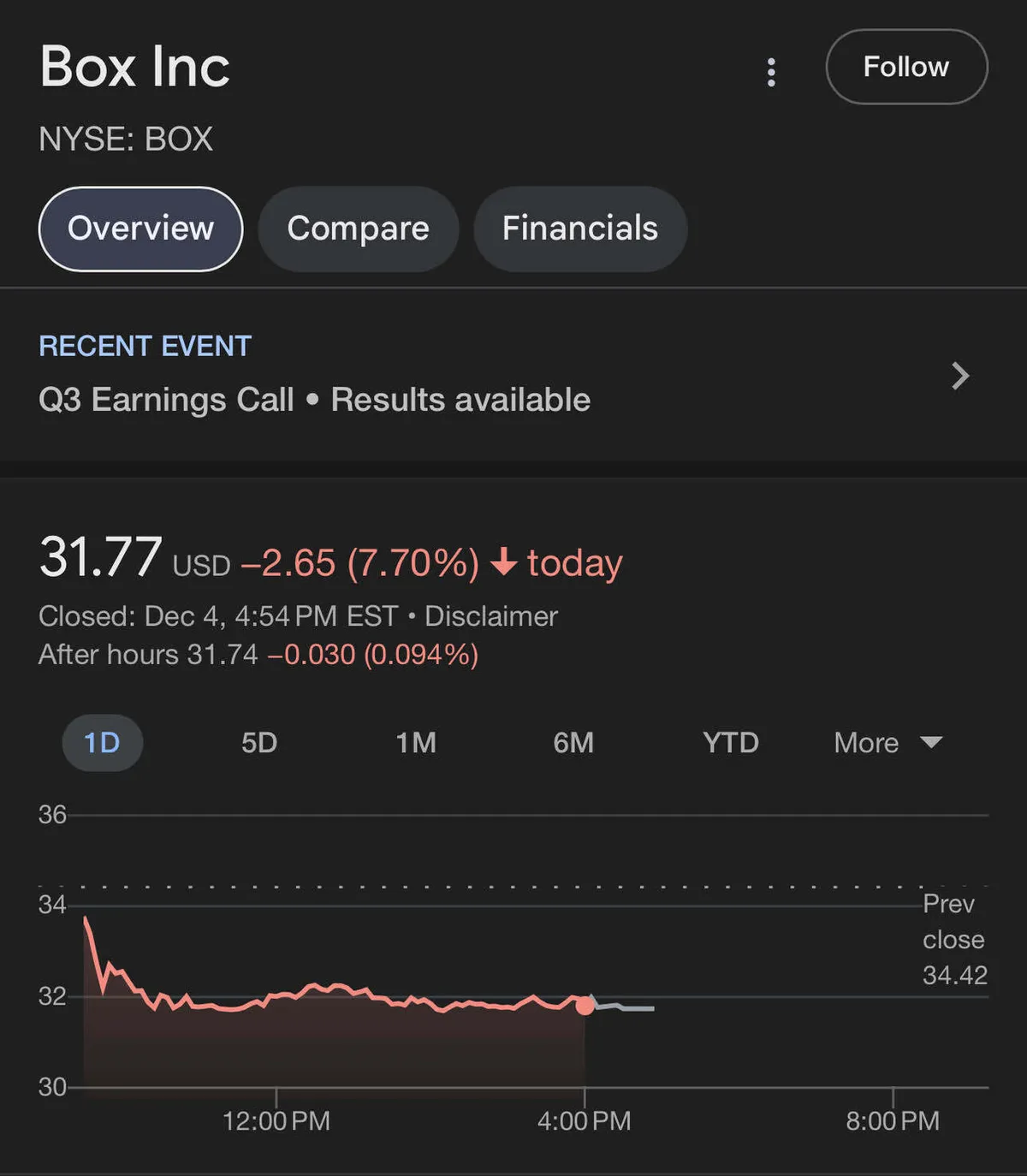
Task: Click the More dropdown arrow icon
Action: click(931, 742)
